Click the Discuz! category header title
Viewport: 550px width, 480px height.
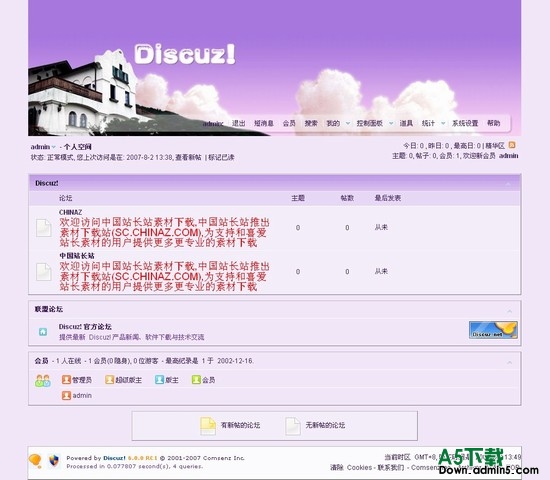coord(47,183)
